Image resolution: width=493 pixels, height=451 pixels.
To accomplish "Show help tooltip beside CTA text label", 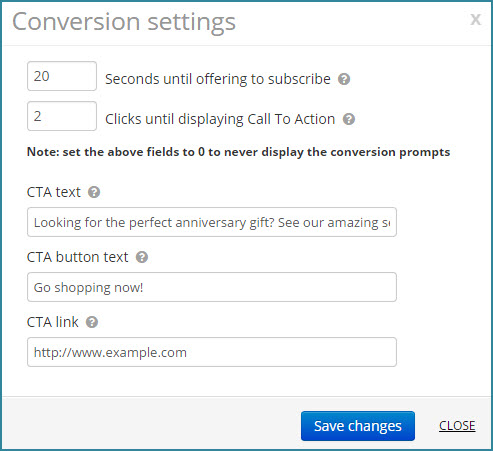I will coord(94,192).
